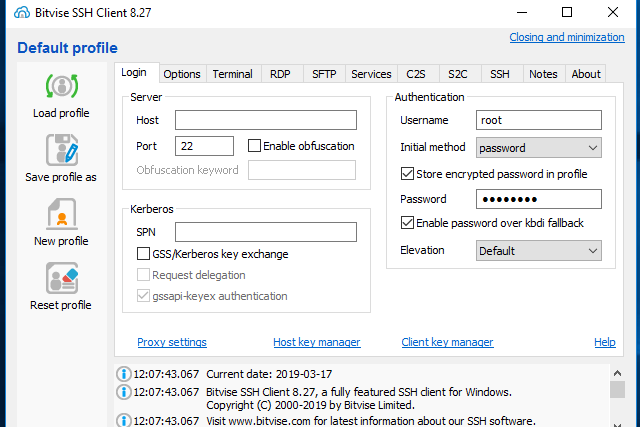Open the About tab
This screenshot has height=427, width=640.
[586, 74]
